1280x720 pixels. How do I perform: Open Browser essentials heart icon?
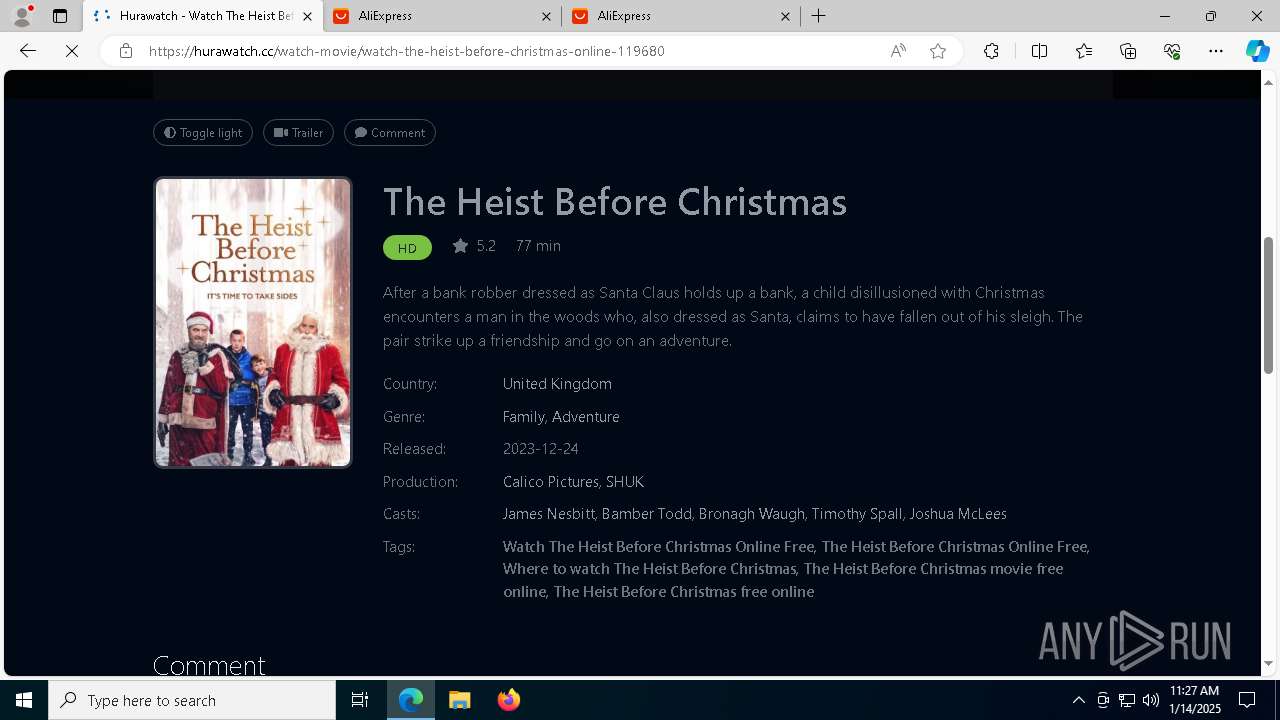pyautogui.click(x=1172, y=51)
